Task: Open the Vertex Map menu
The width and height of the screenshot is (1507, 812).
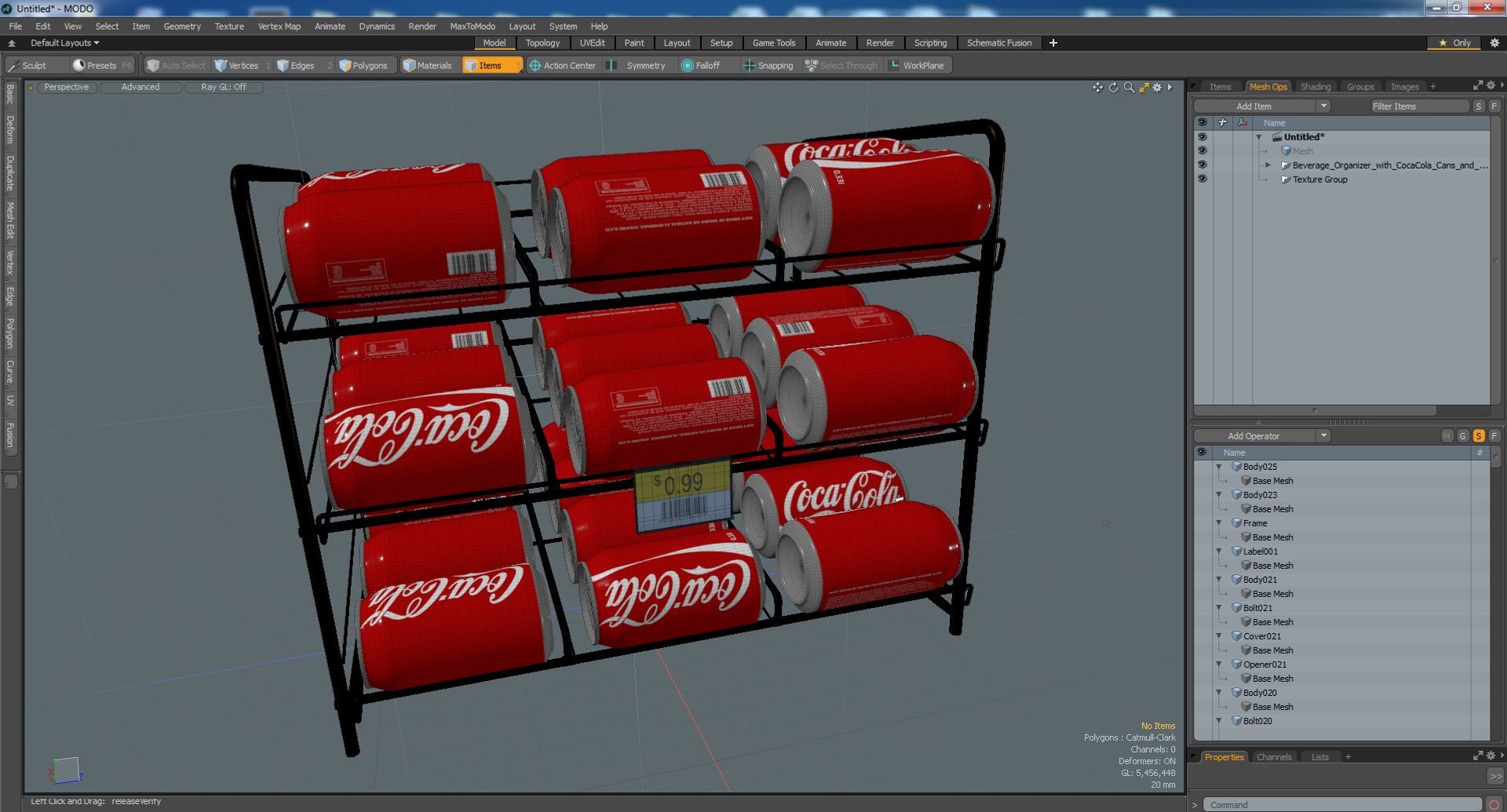Action: pyautogui.click(x=279, y=26)
